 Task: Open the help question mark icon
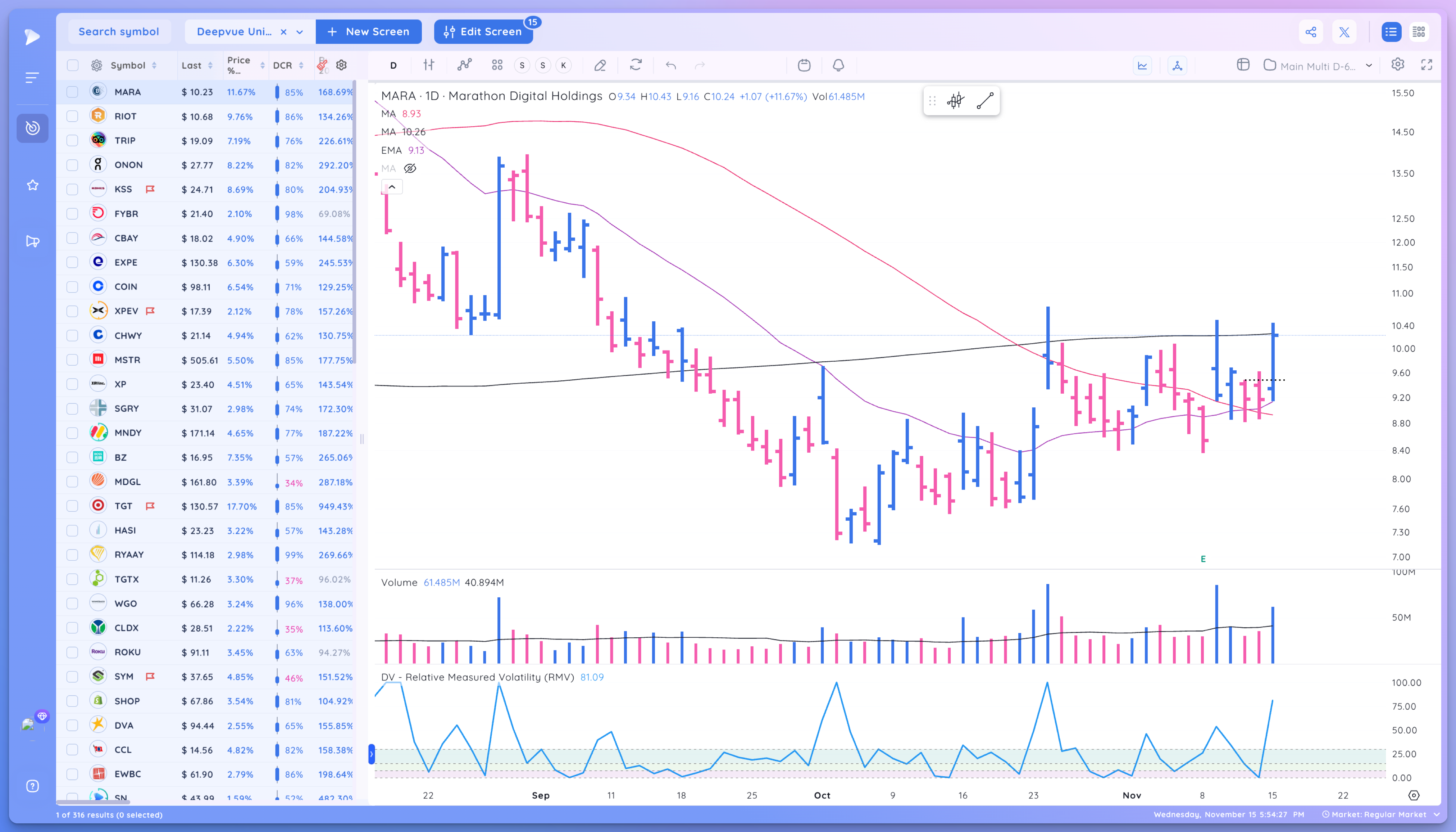point(32,786)
